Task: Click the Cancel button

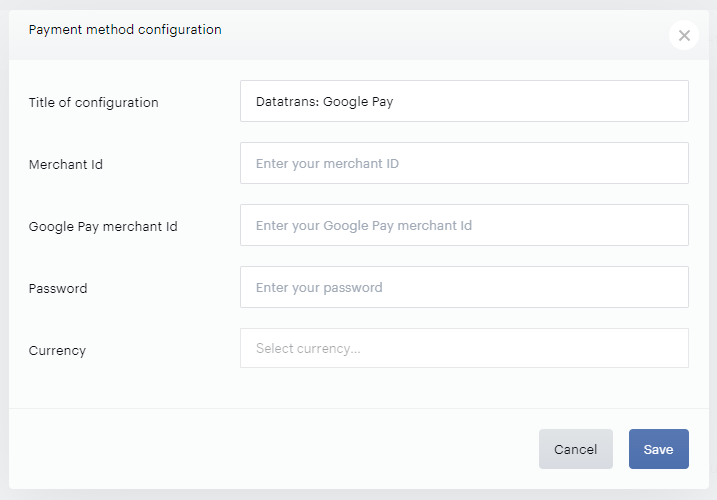Action: point(576,449)
